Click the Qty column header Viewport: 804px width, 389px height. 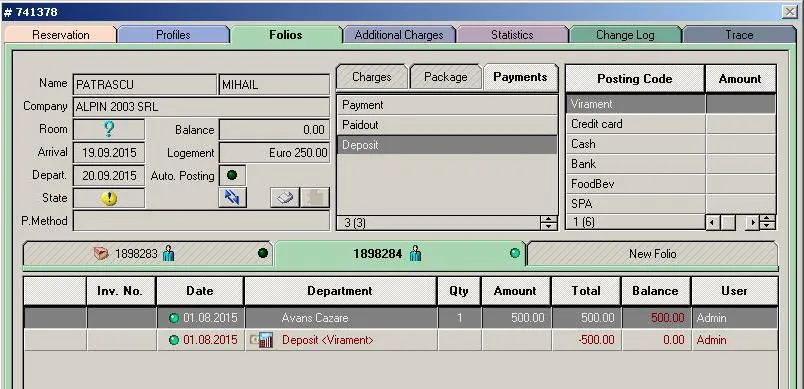click(x=459, y=291)
